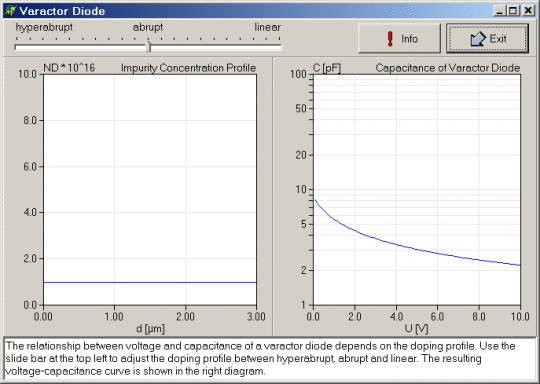
Task: Click the 'hyperabrupt' slider label
Action: [44, 27]
